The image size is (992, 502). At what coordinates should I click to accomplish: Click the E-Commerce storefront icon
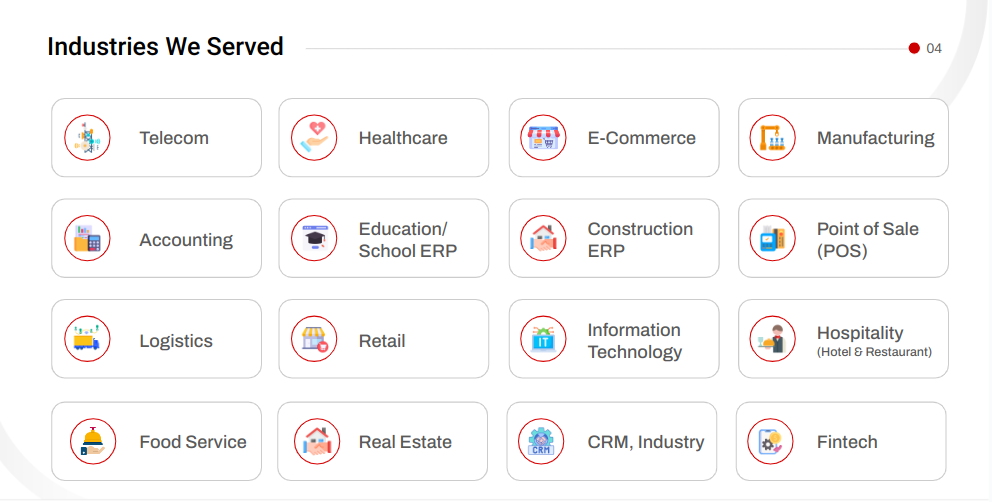(543, 138)
